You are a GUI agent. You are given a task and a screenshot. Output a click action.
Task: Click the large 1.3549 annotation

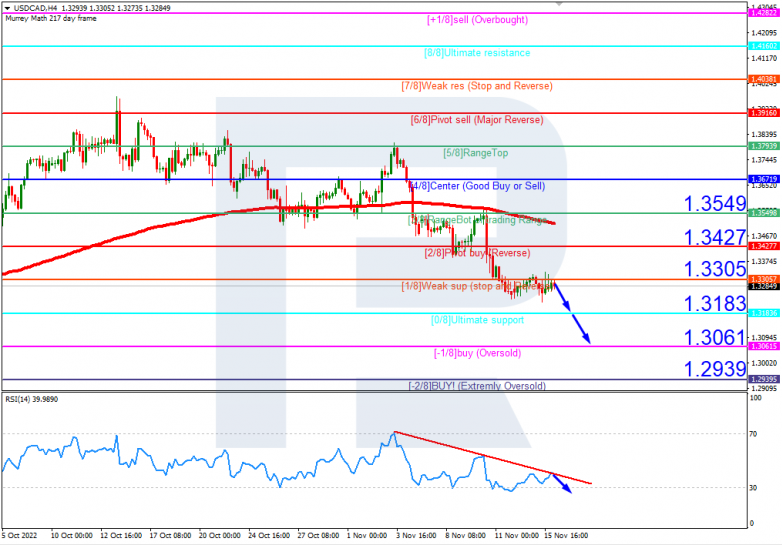click(715, 203)
